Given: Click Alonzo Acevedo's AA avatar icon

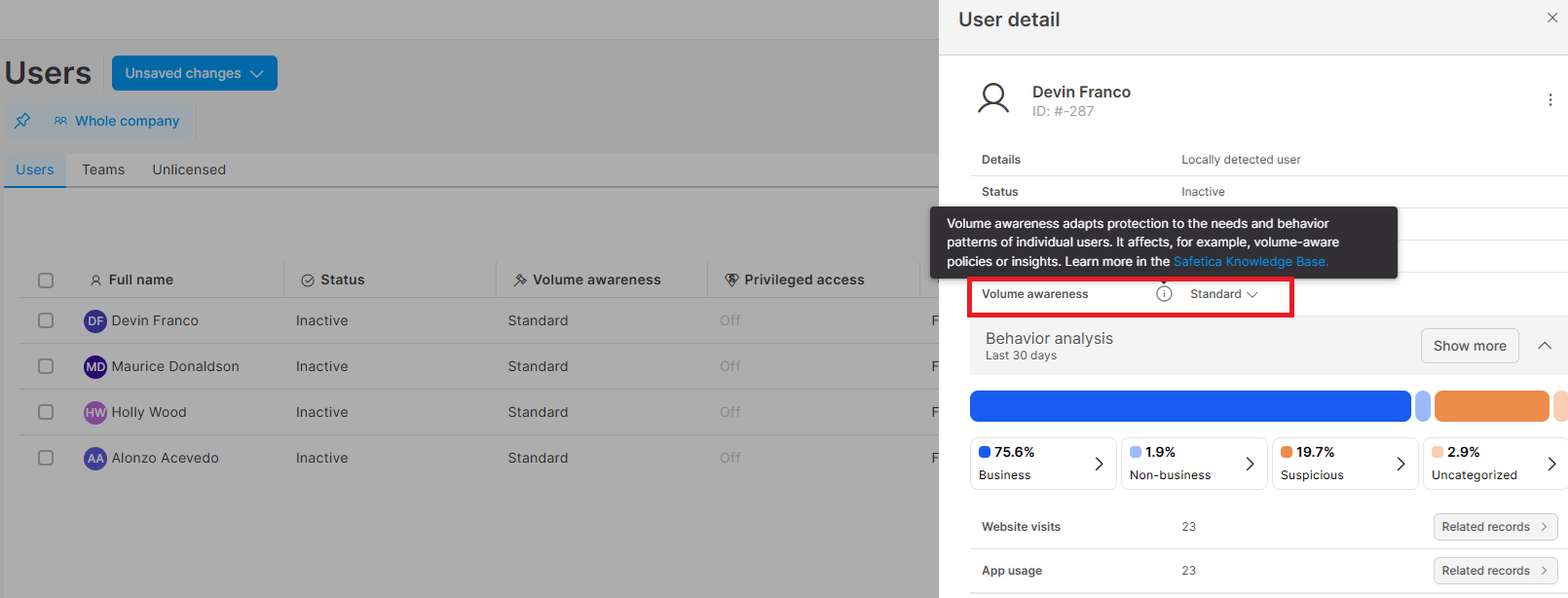Looking at the screenshot, I should 95,458.
